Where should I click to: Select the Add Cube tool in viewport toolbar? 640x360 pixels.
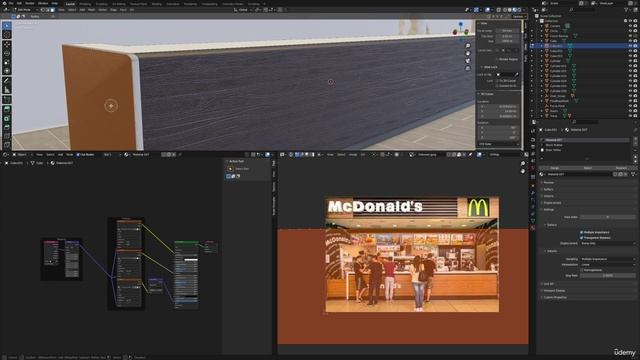click(x=7, y=100)
